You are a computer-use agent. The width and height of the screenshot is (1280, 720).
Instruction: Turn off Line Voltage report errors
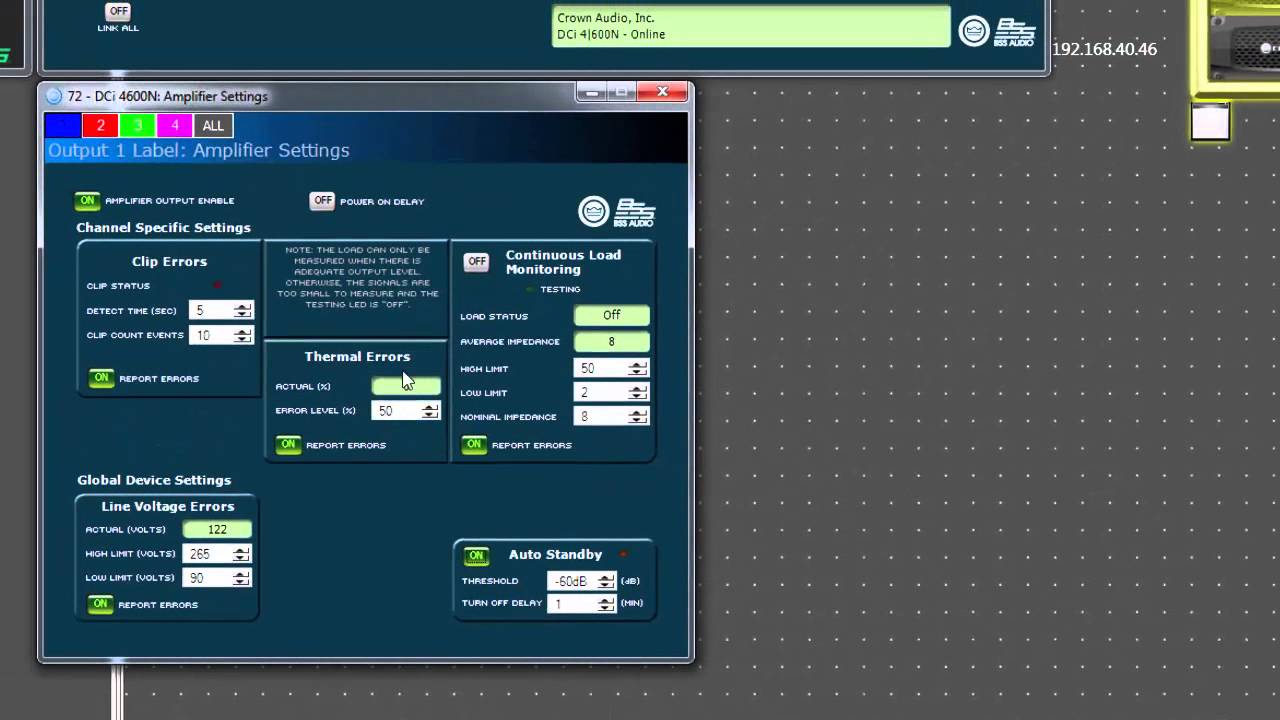point(100,604)
